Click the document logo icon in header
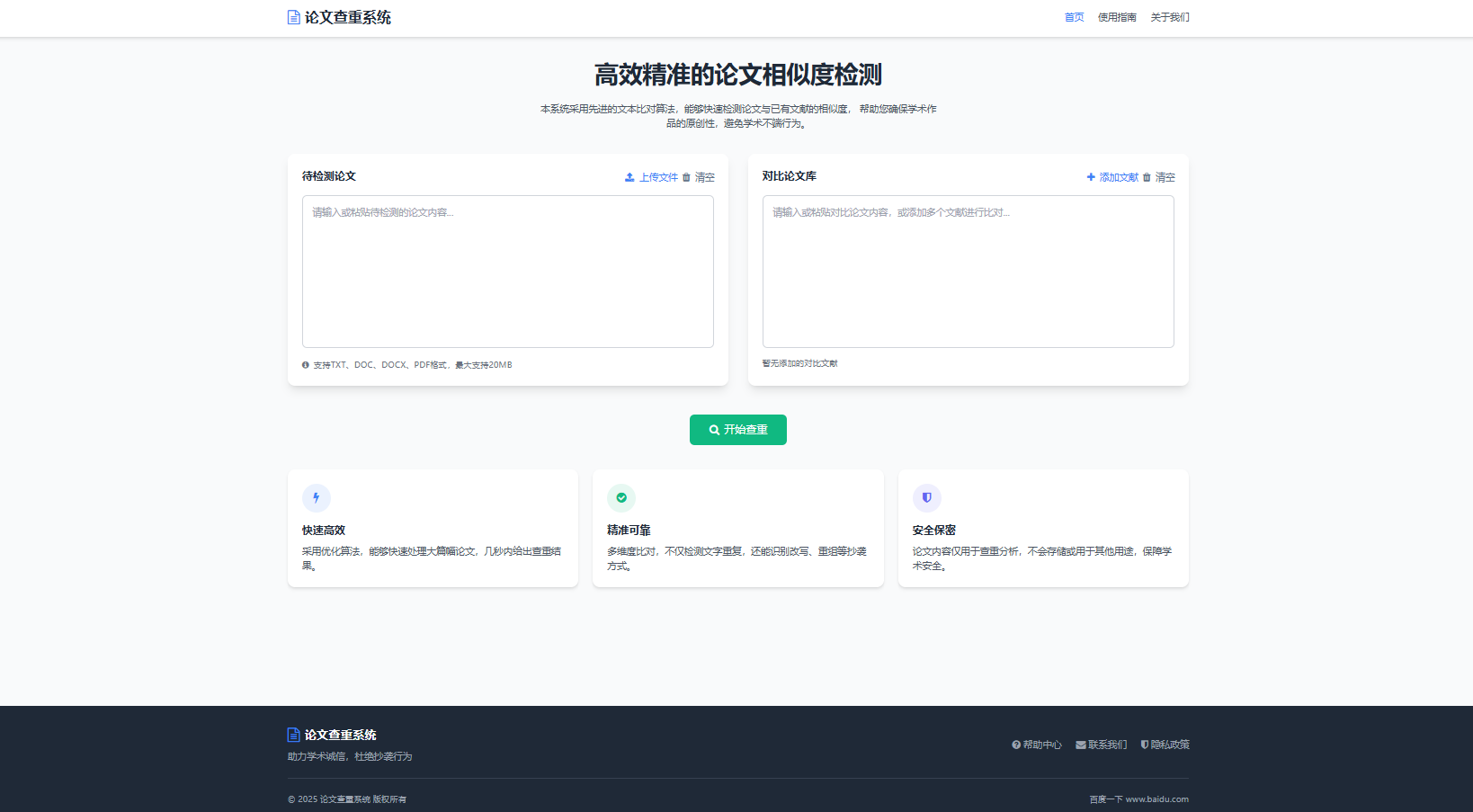Image resolution: width=1473 pixels, height=812 pixels. click(293, 17)
